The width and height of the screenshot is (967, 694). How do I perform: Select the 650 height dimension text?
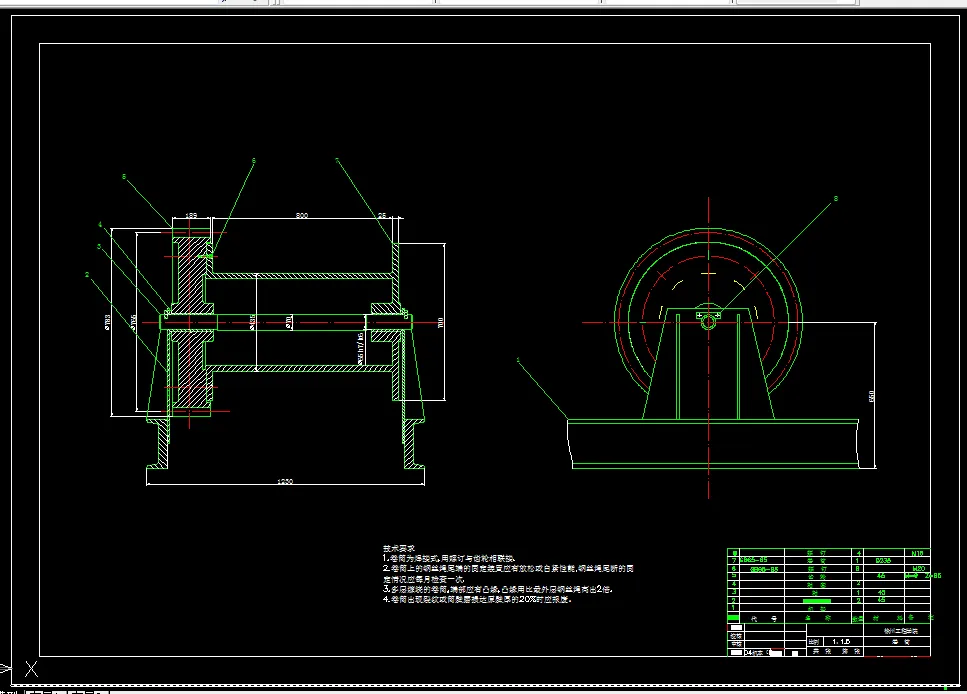871,395
